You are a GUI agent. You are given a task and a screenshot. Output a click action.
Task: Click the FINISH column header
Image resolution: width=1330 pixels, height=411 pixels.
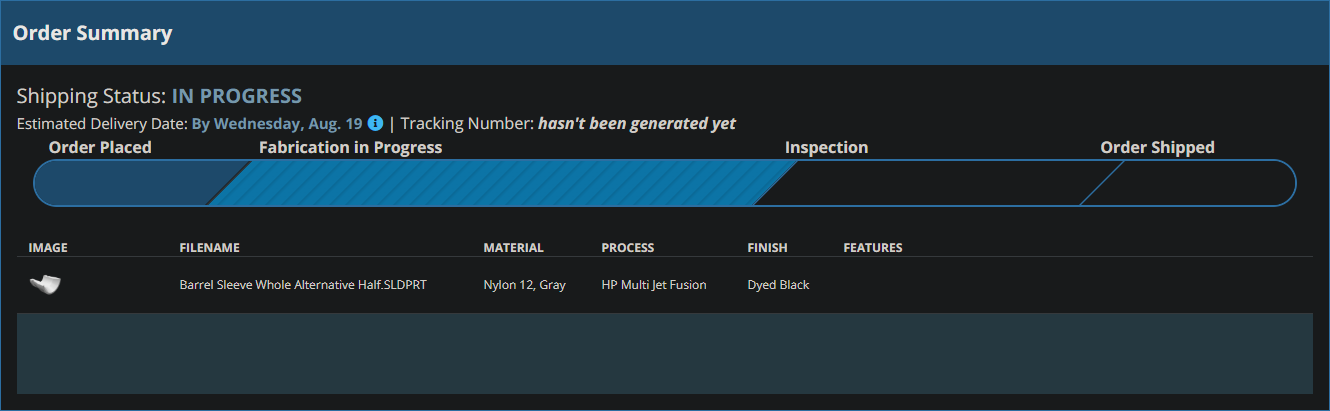pos(768,248)
